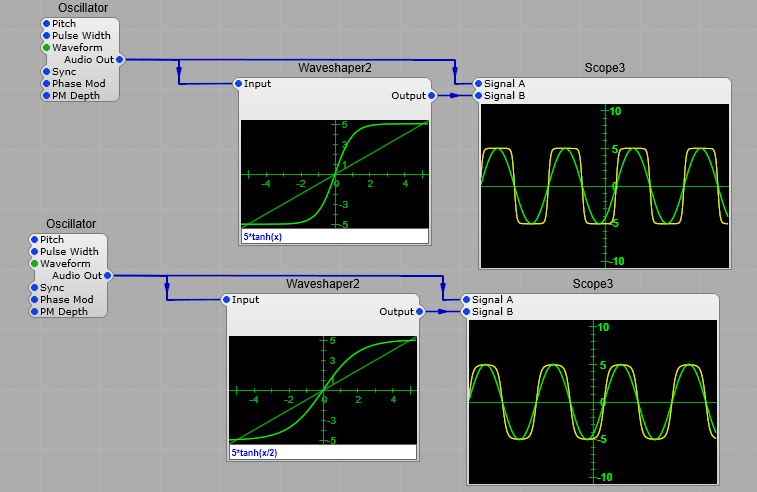The image size is (757, 492).
Task: Click the top Scope3 waveform display
Action: 605,186
